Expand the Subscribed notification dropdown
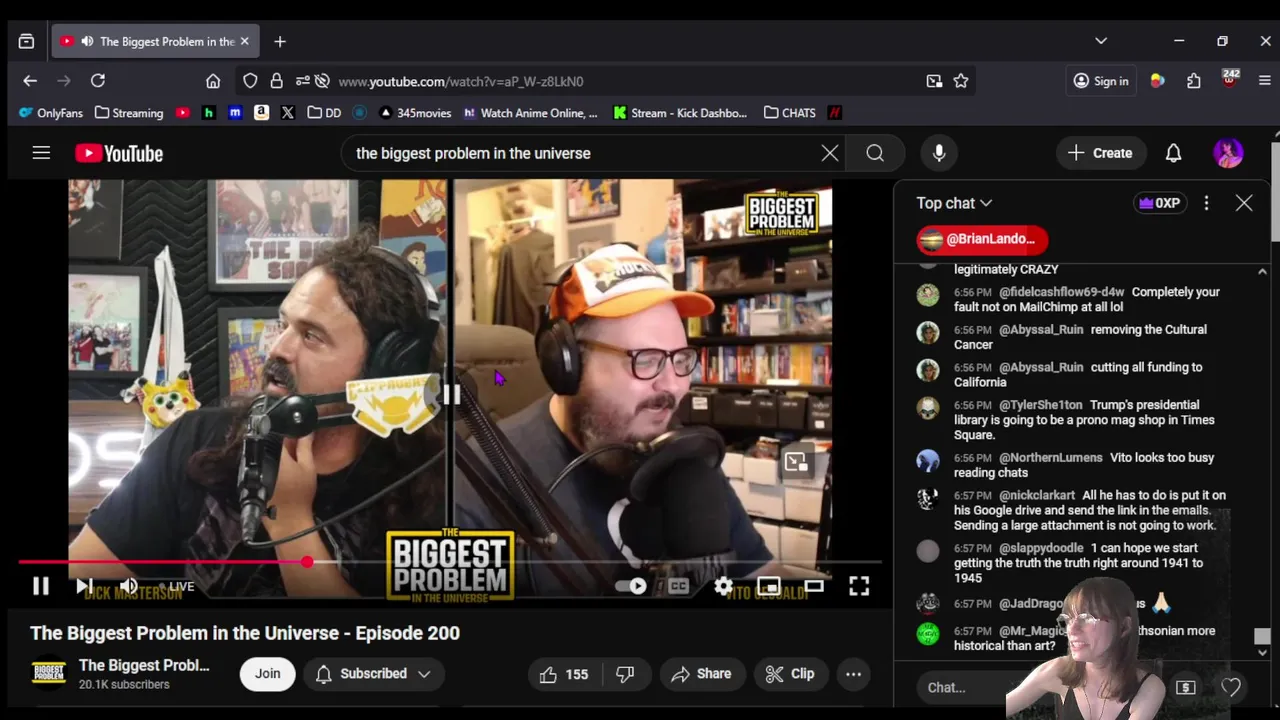 coord(372,674)
